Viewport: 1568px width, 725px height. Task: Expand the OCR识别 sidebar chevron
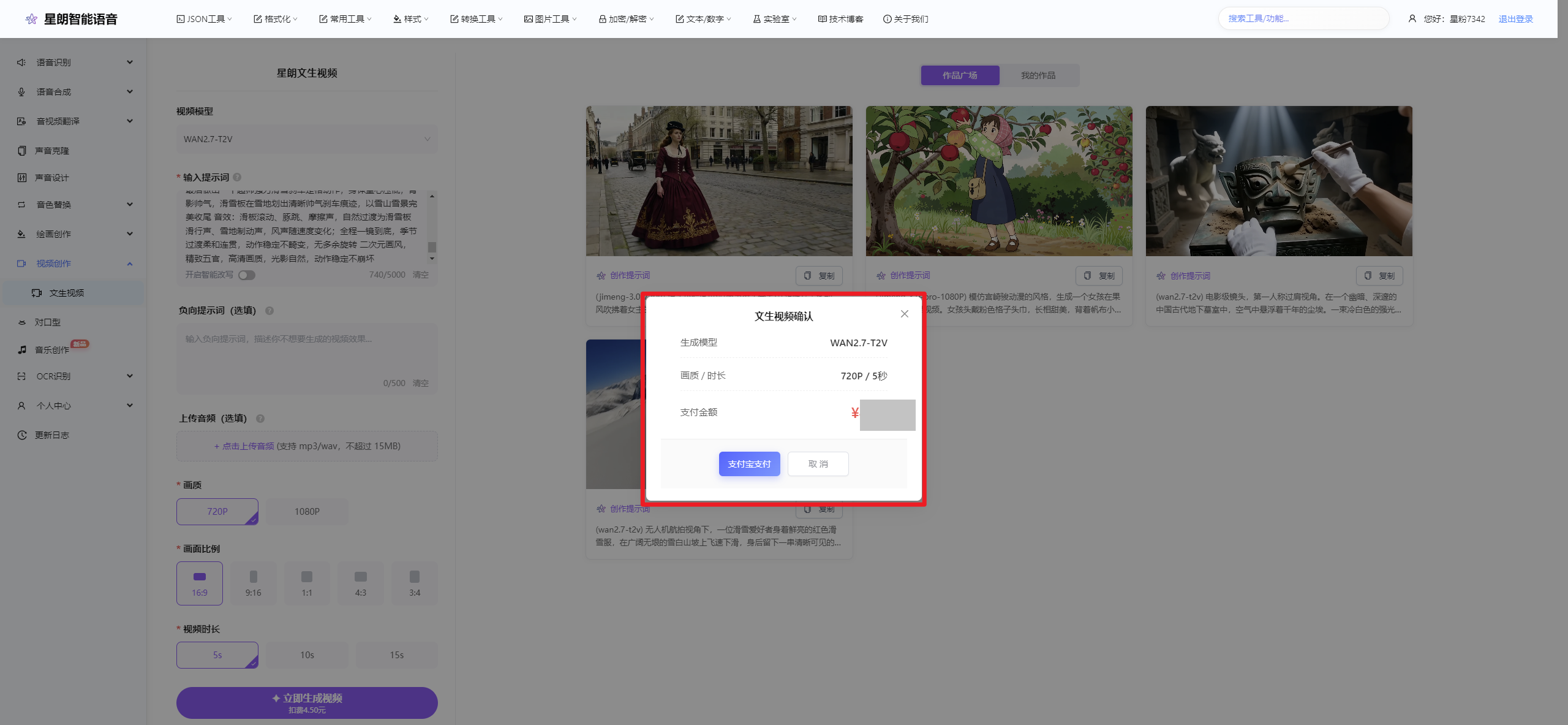[130, 376]
